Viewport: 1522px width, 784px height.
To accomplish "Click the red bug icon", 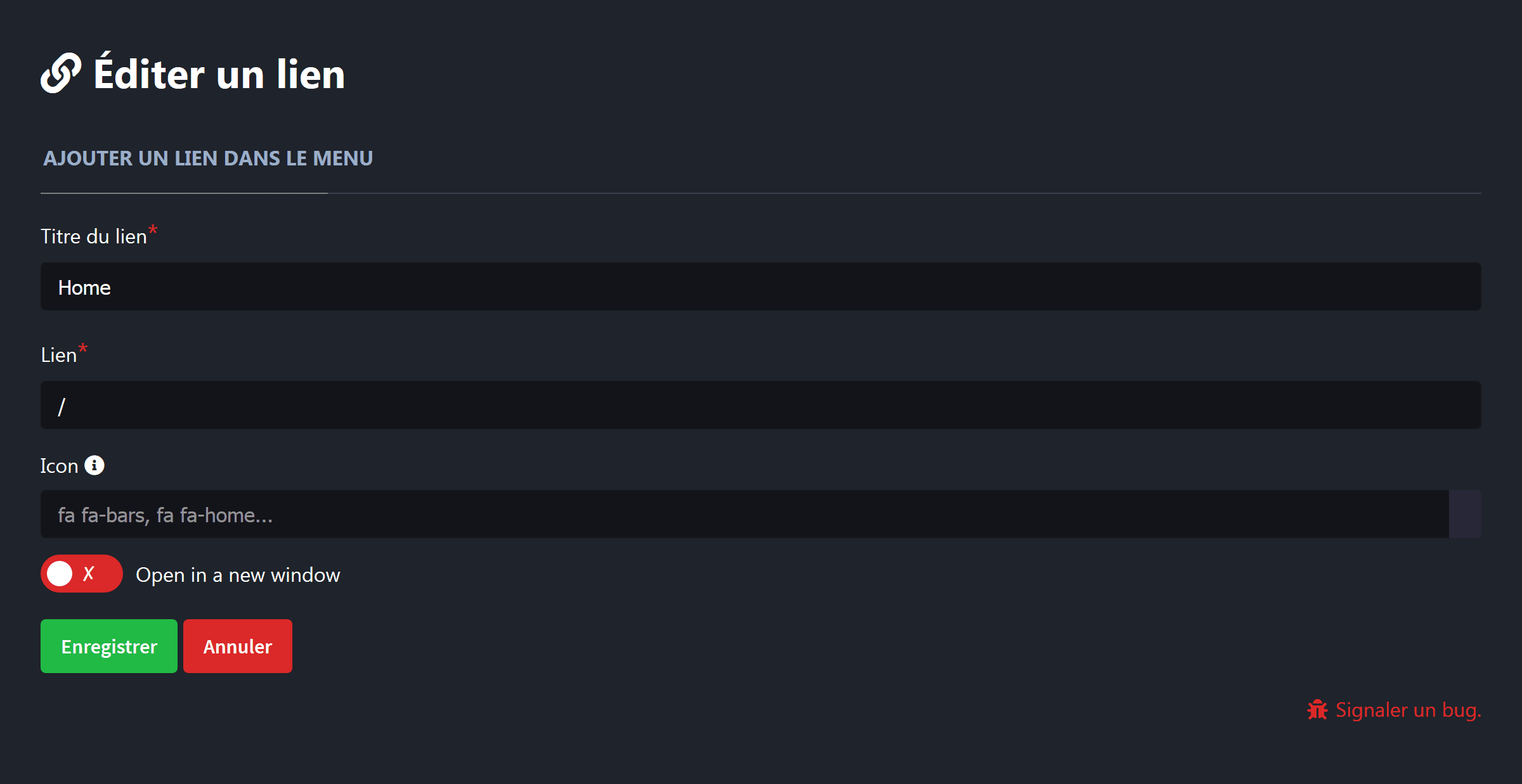I will click(1317, 710).
